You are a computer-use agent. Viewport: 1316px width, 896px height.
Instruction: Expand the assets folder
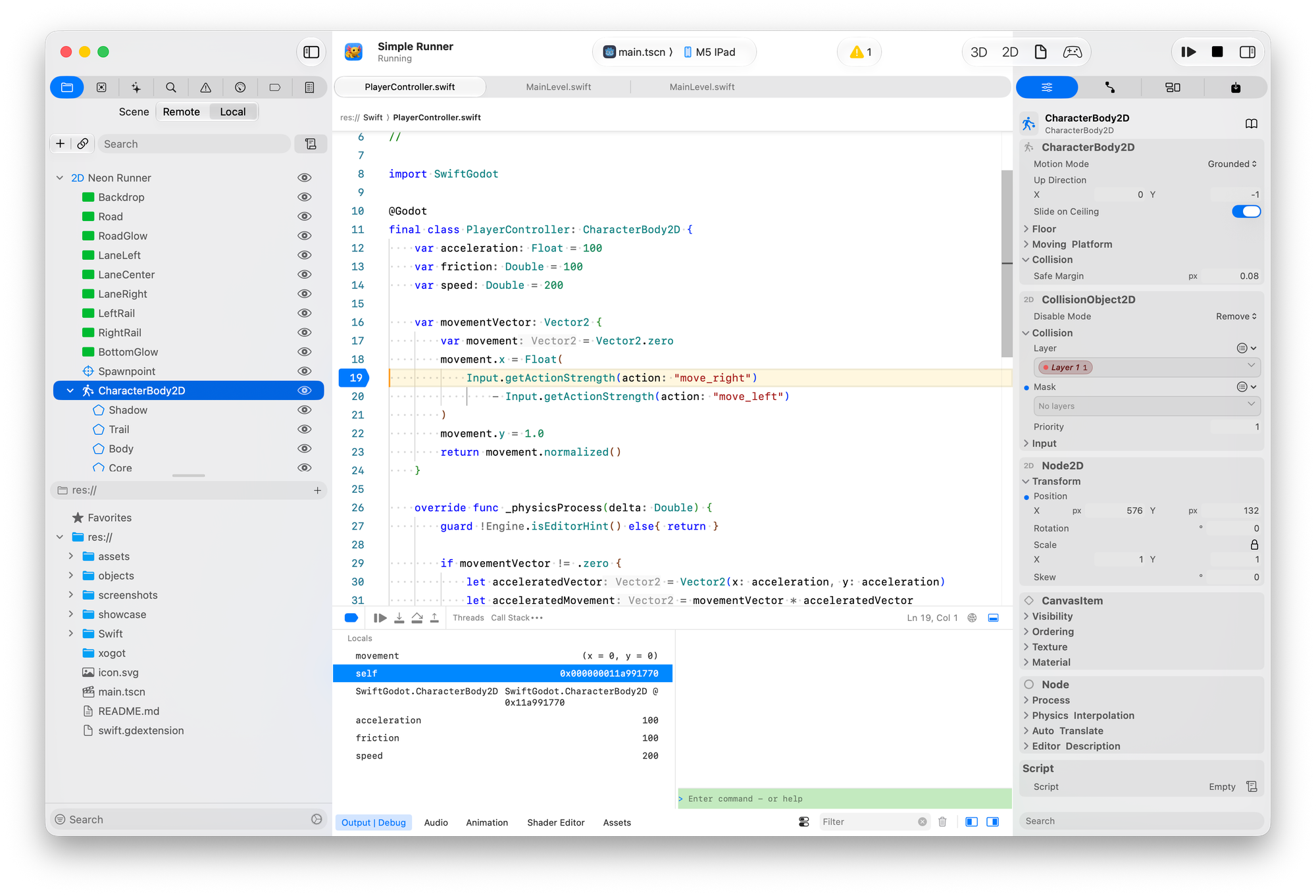[70, 557]
